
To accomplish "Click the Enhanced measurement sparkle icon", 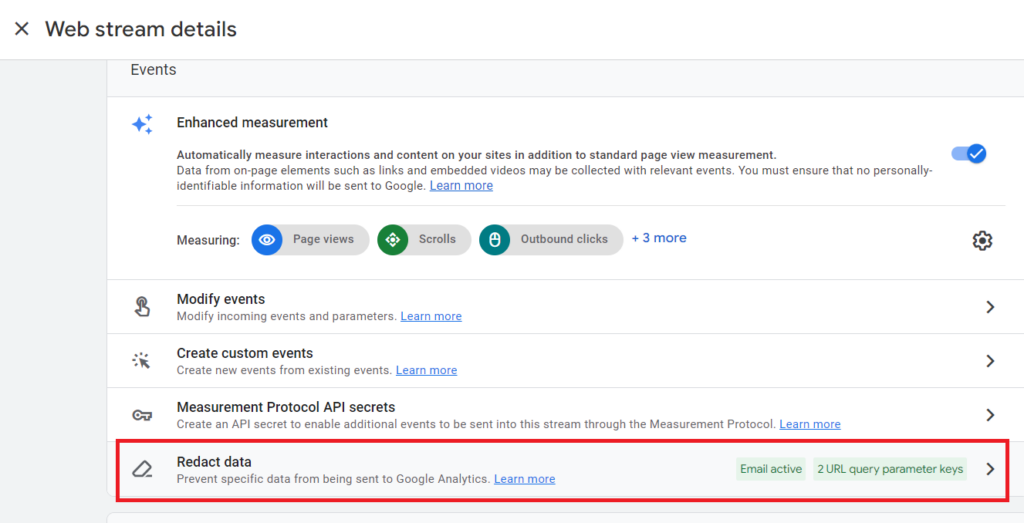I will 142,123.
